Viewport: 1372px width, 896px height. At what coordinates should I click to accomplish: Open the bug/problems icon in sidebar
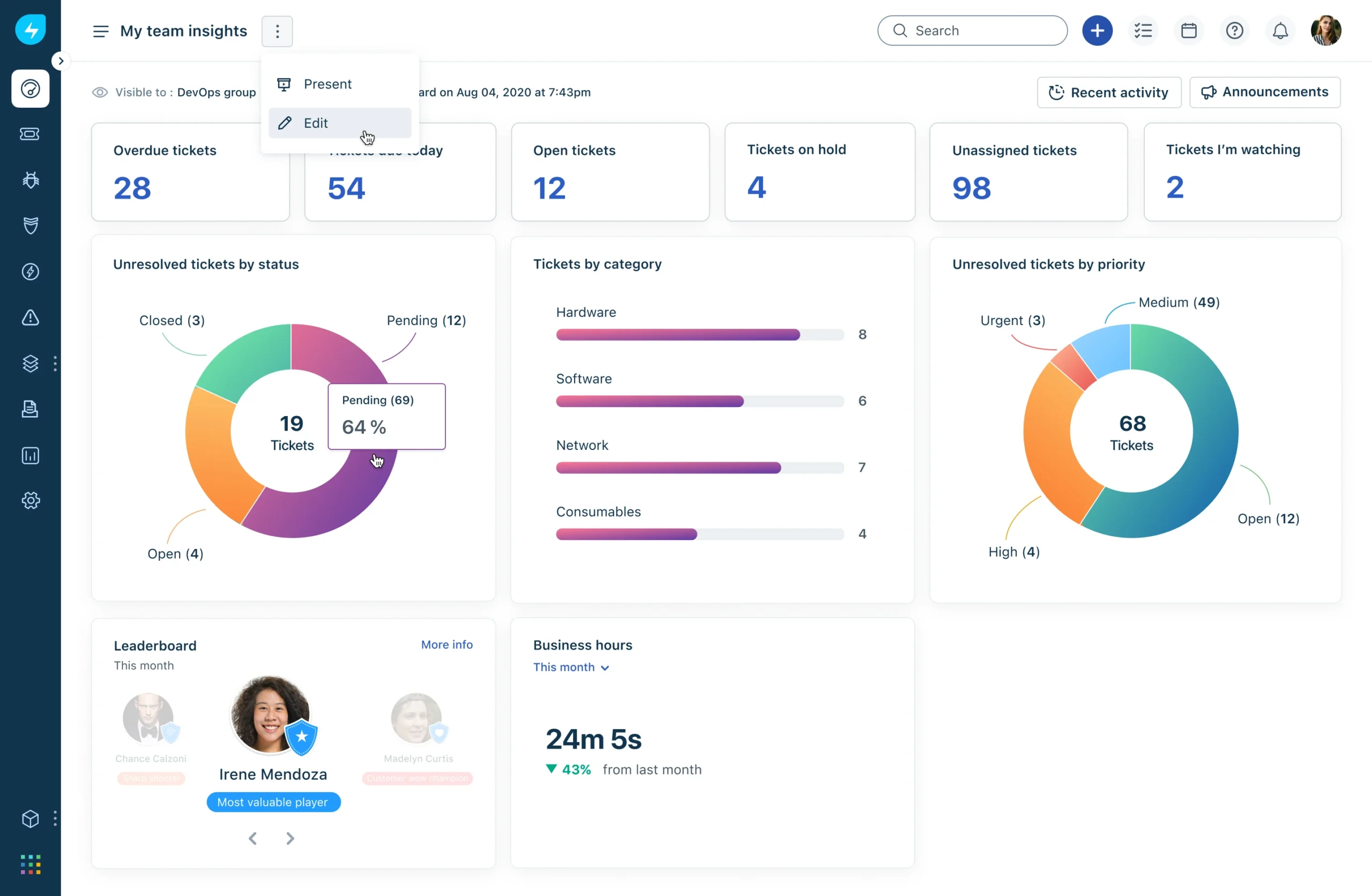coord(30,179)
